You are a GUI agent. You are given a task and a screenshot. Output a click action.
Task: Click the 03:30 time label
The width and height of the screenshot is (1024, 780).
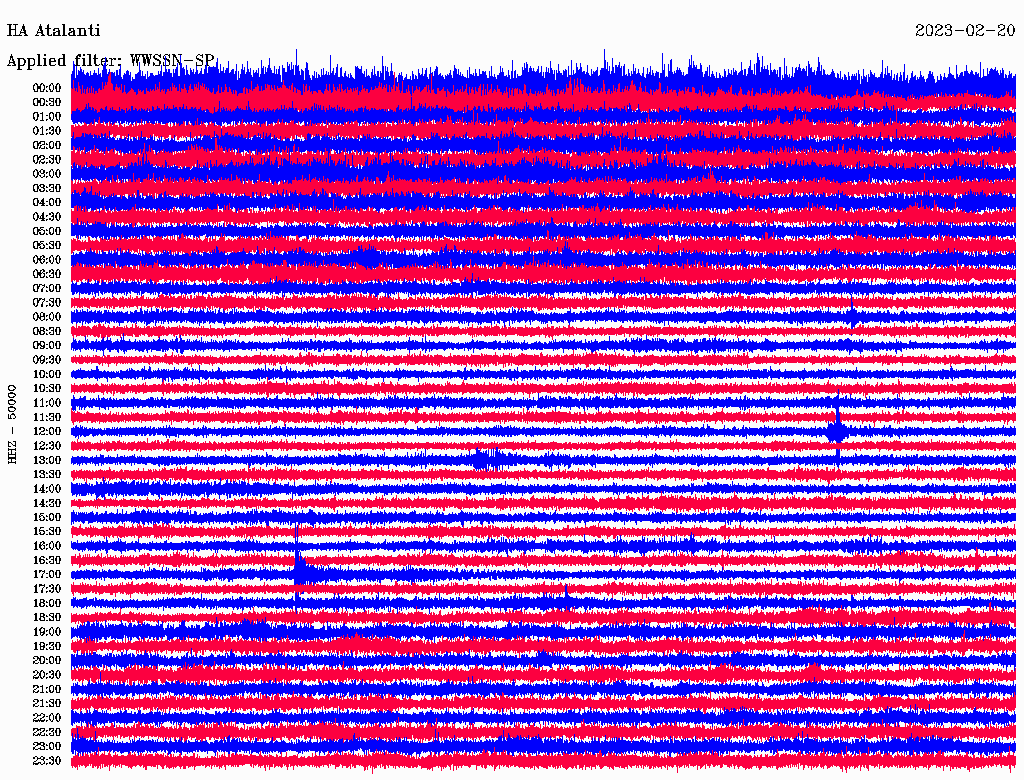[x=47, y=188]
